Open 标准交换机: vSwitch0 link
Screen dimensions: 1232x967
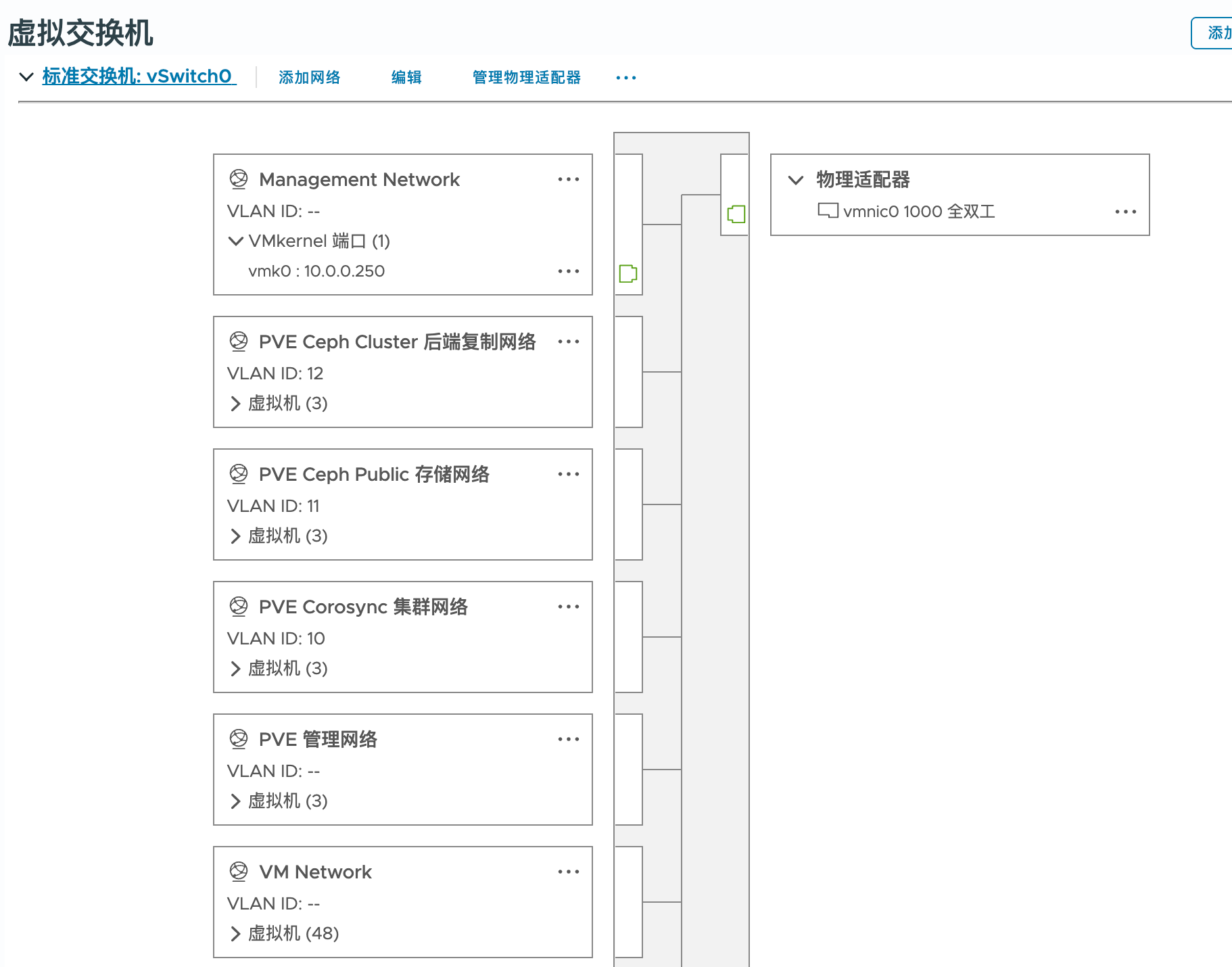[139, 76]
